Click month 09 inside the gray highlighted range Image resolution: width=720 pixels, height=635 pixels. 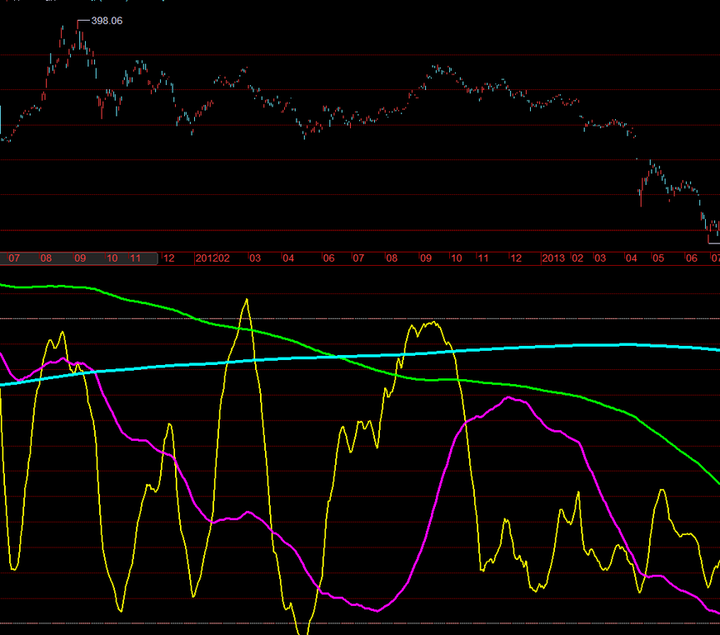[x=80, y=258]
